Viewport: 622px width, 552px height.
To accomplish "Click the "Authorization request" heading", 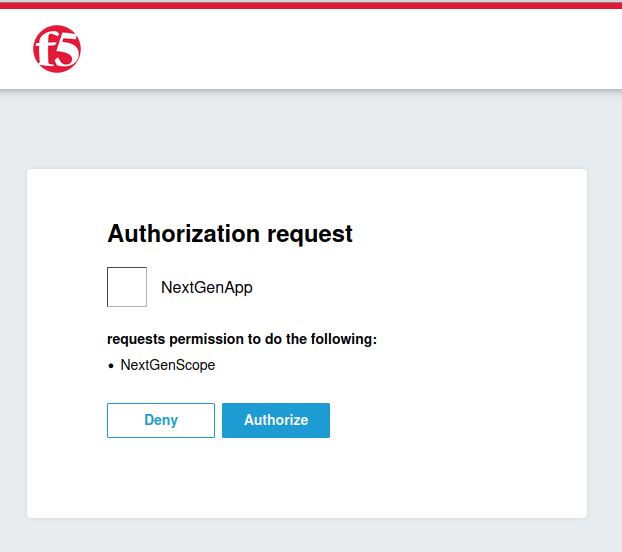I will [230, 234].
